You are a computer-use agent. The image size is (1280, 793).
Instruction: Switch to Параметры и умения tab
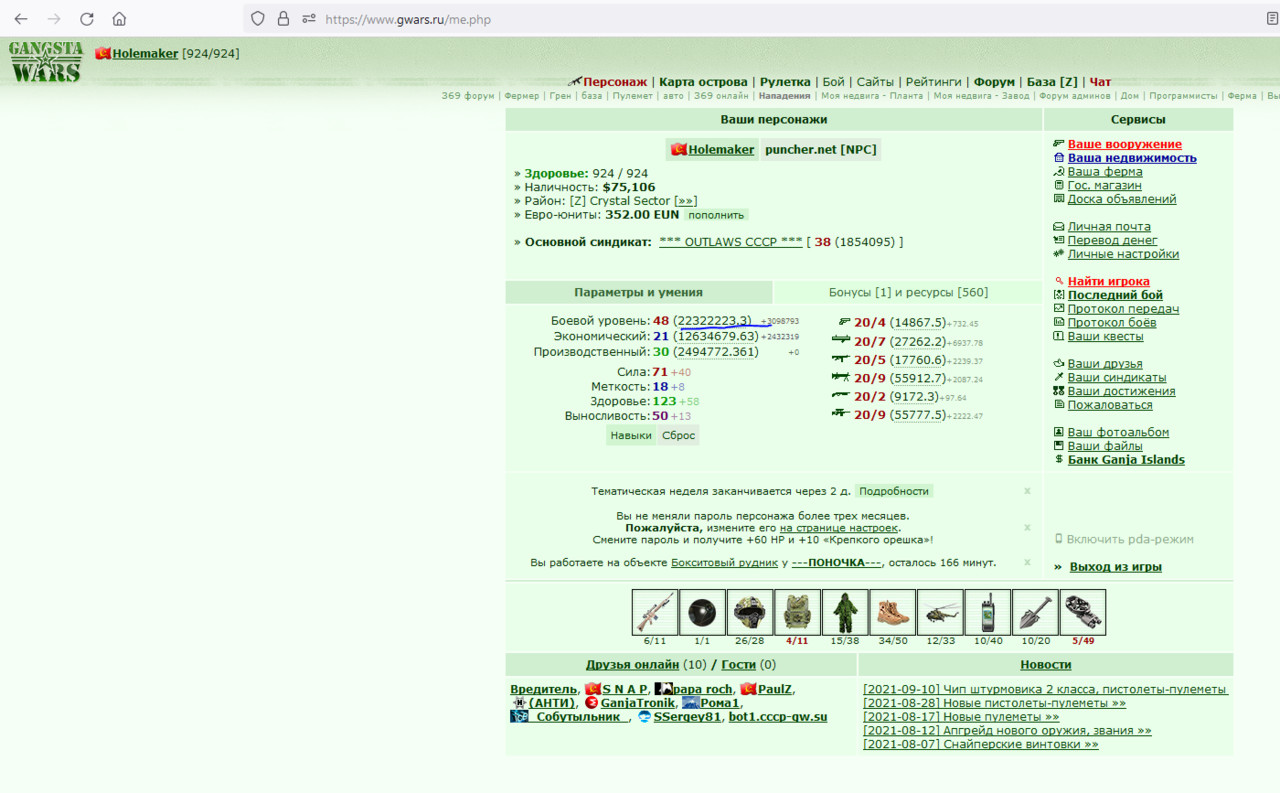[638, 292]
